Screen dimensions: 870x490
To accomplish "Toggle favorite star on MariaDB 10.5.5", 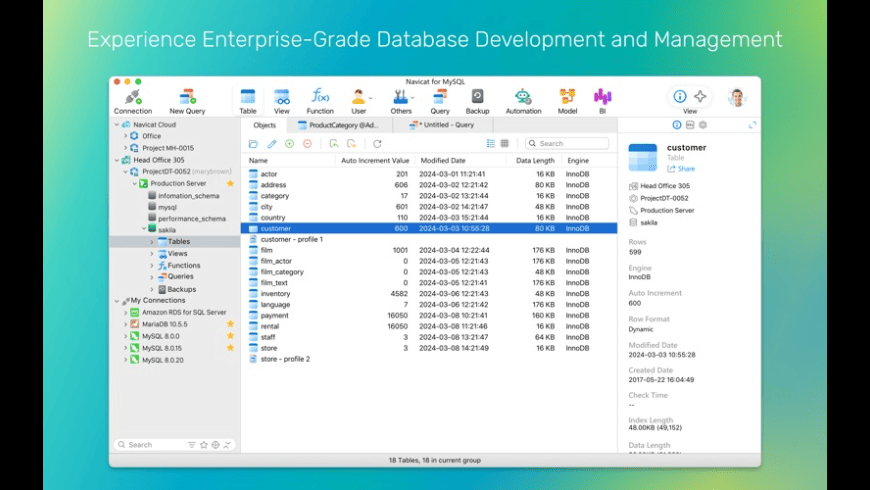I will (x=230, y=324).
